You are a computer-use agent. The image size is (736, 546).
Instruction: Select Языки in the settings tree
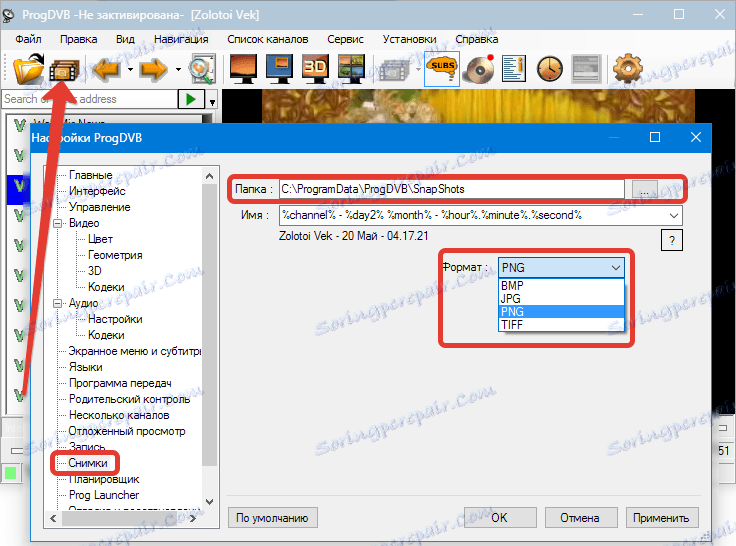click(x=85, y=367)
